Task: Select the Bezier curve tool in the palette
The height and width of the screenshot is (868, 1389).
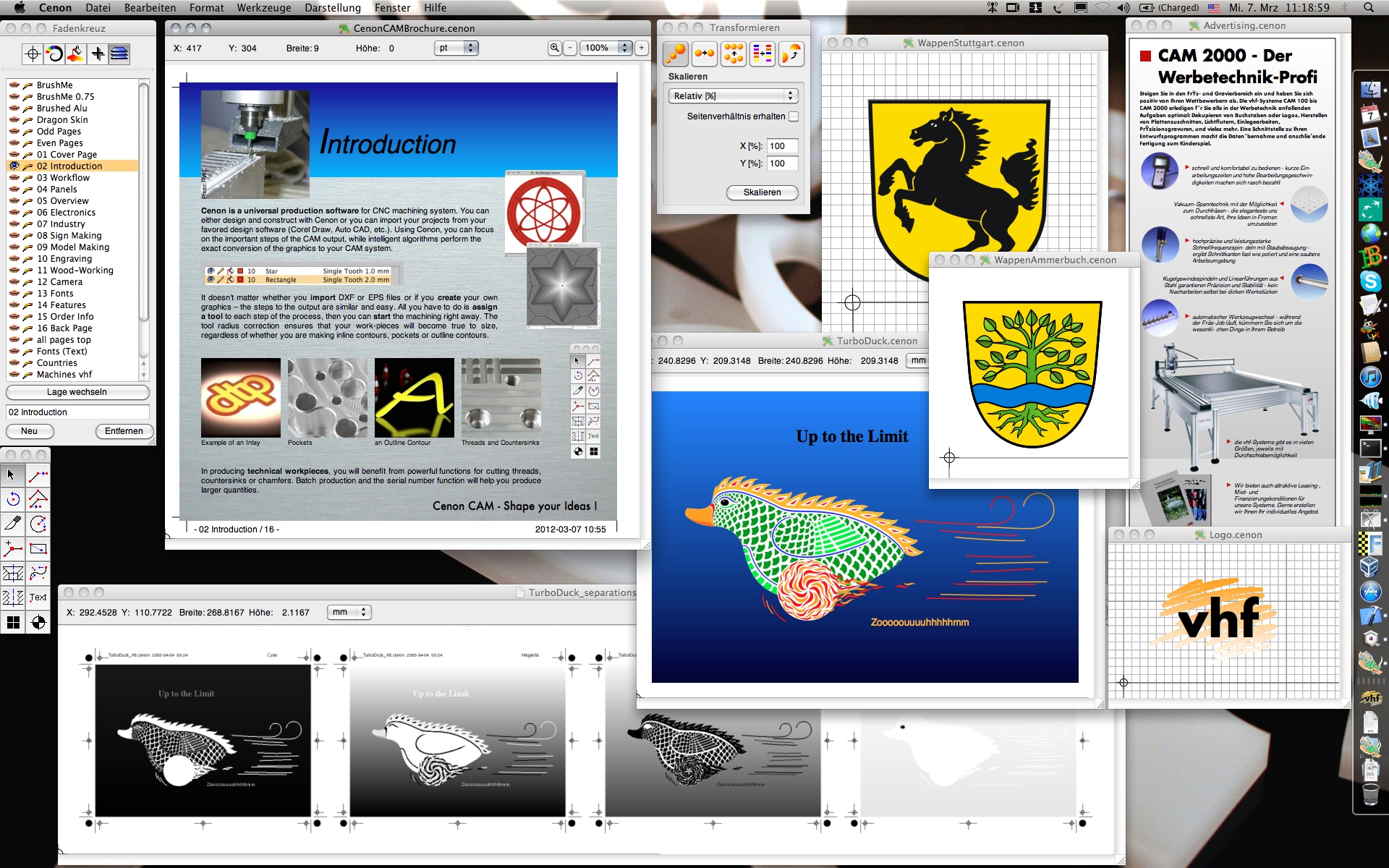Action: click(x=38, y=574)
